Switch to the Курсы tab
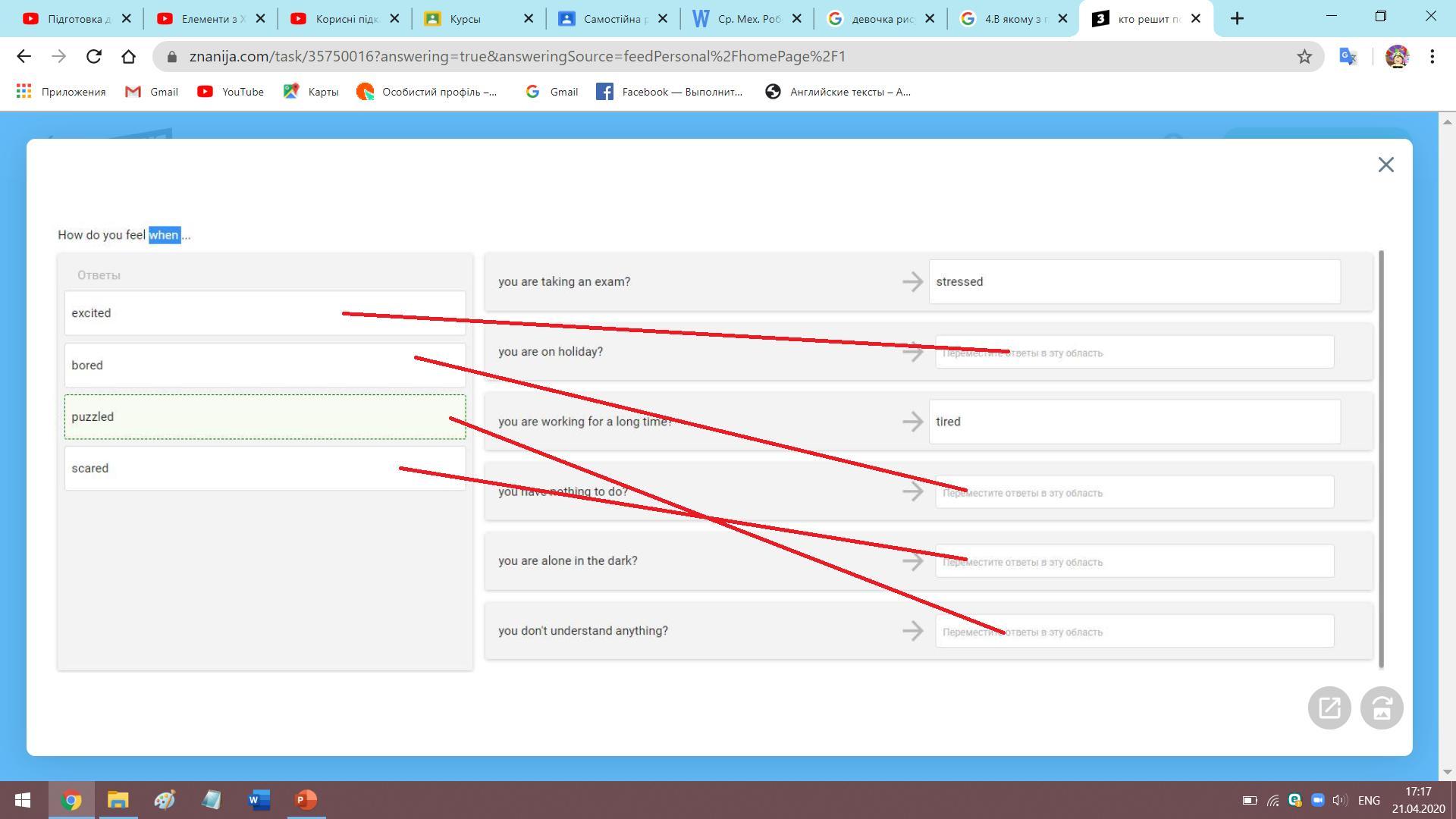 click(464, 19)
